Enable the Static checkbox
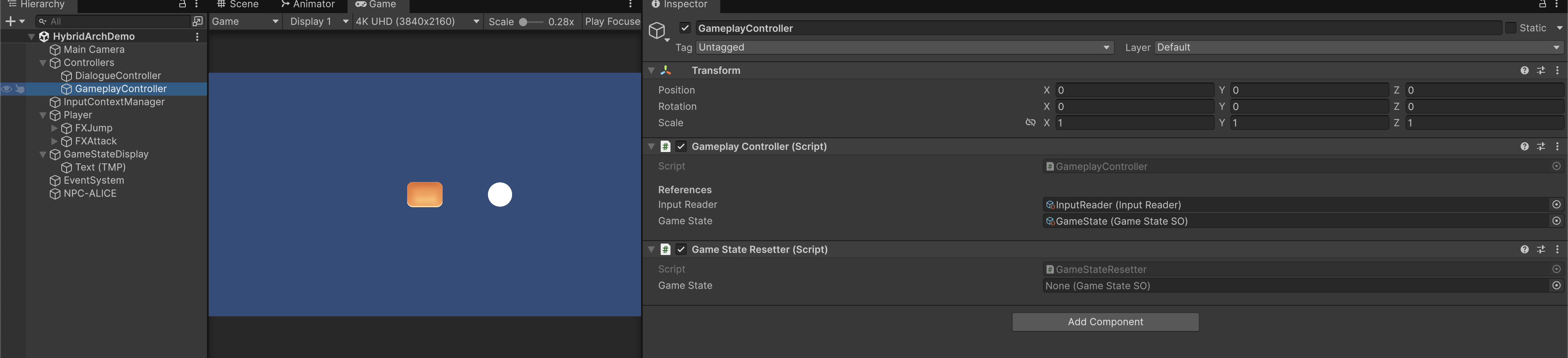Screen dimensions: 1568x358 [1510, 28]
